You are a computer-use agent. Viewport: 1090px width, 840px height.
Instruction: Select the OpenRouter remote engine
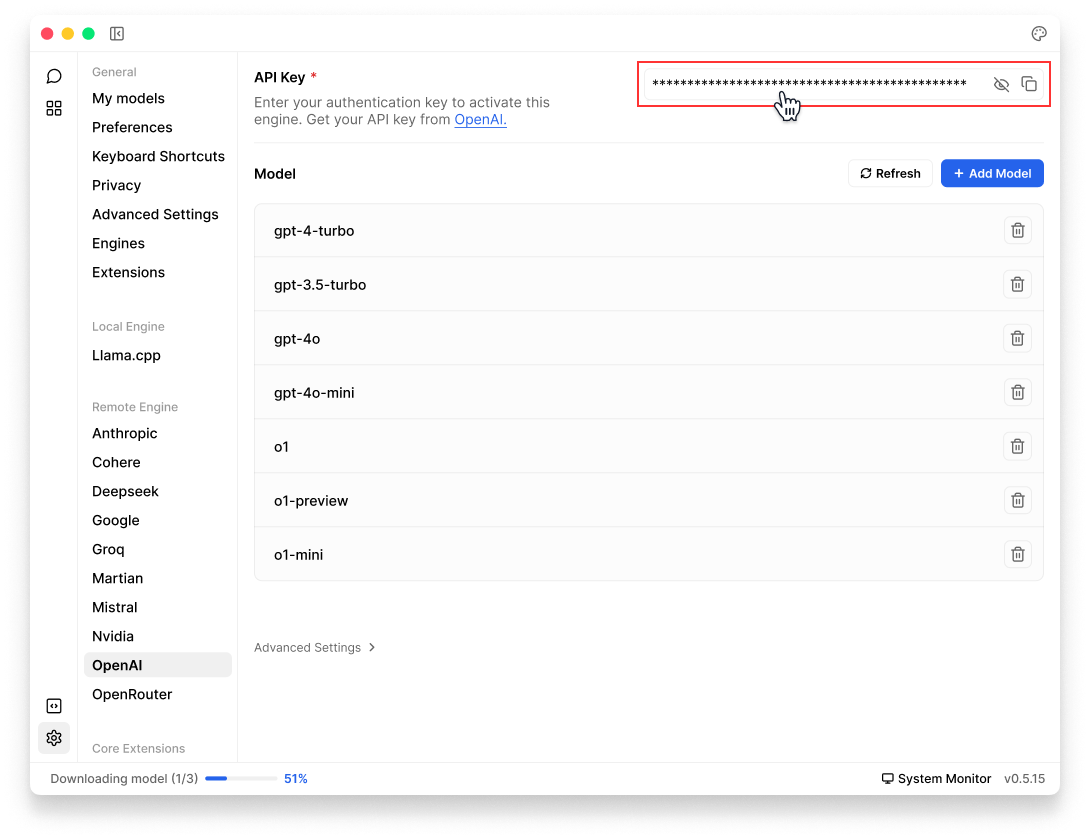(x=132, y=694)
